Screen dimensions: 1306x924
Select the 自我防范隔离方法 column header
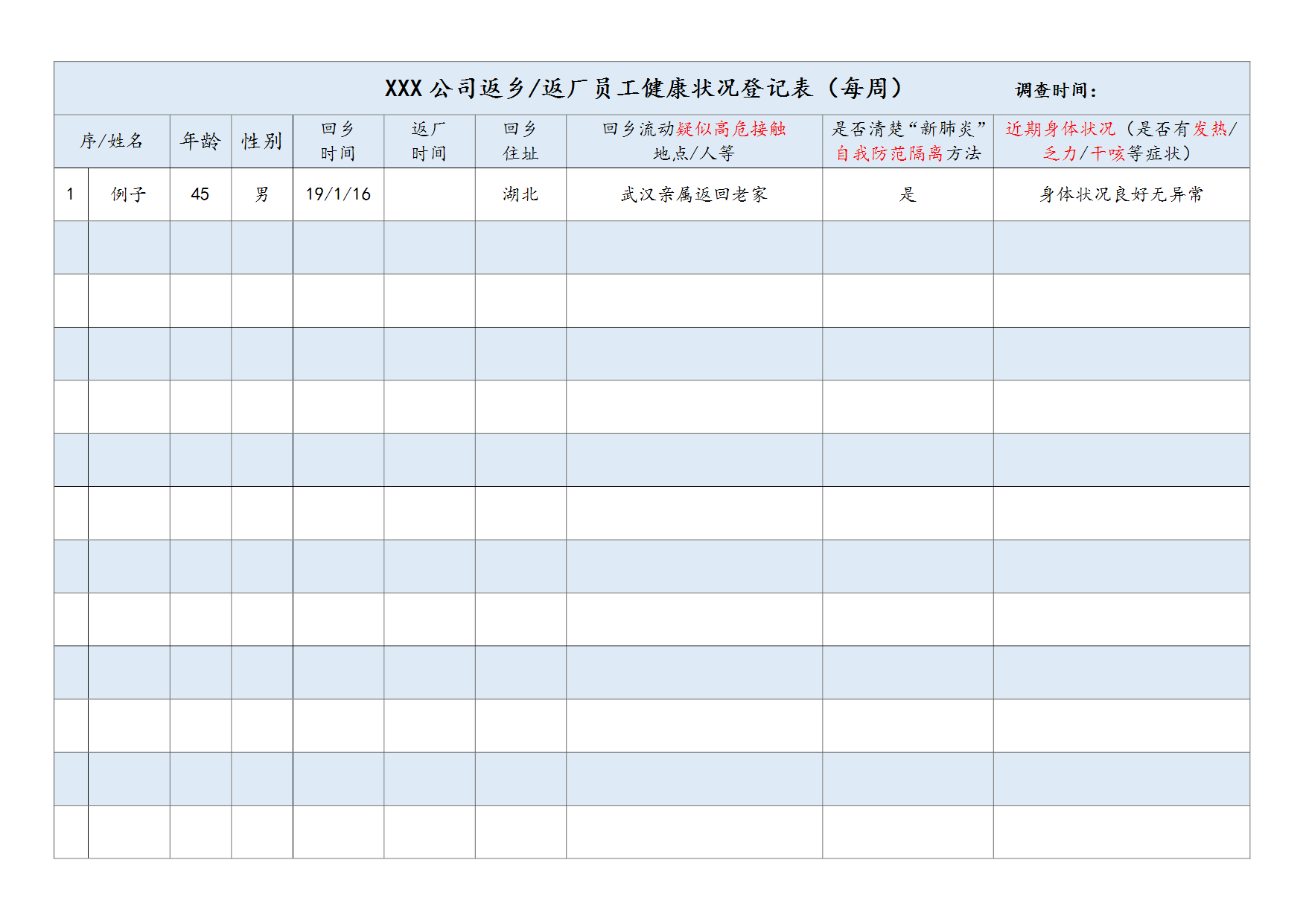[908, 141]
